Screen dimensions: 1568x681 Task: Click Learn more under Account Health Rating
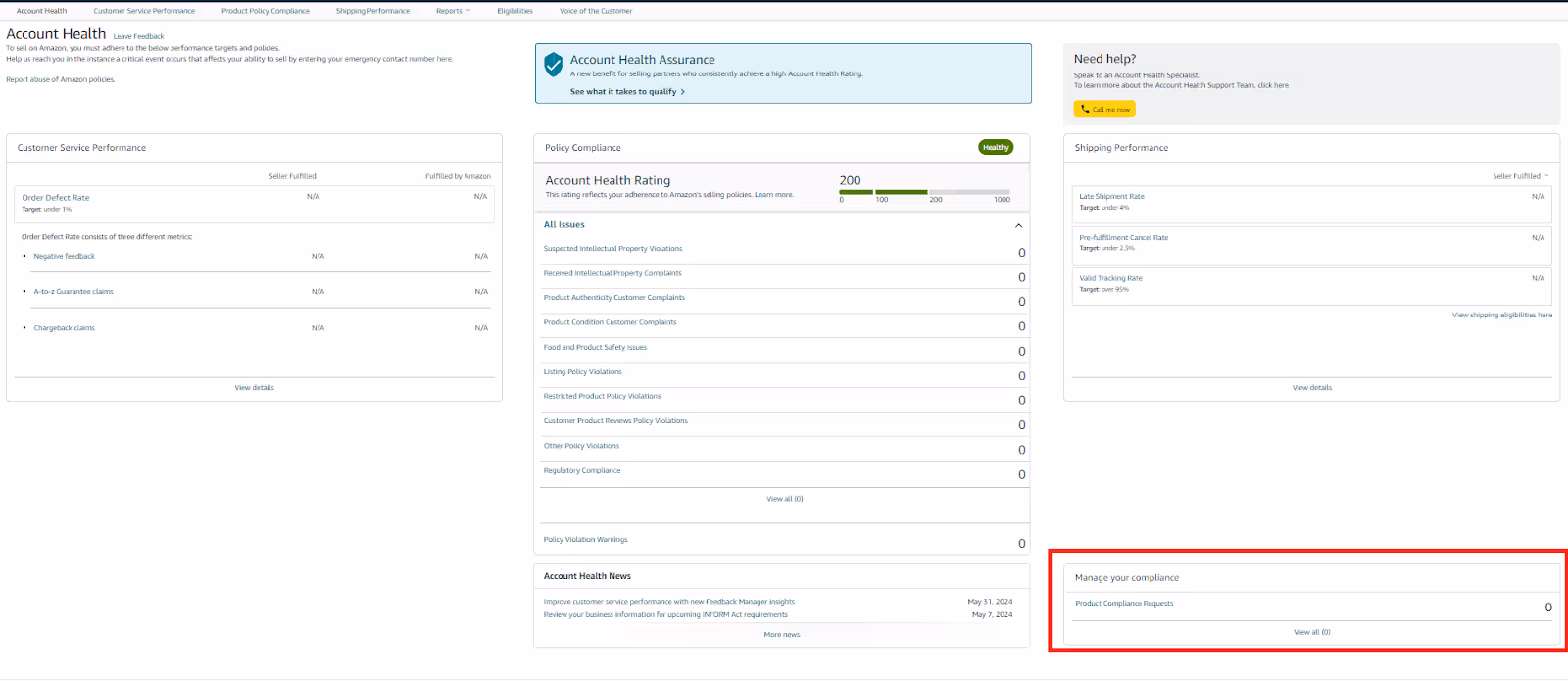point(774,195)
